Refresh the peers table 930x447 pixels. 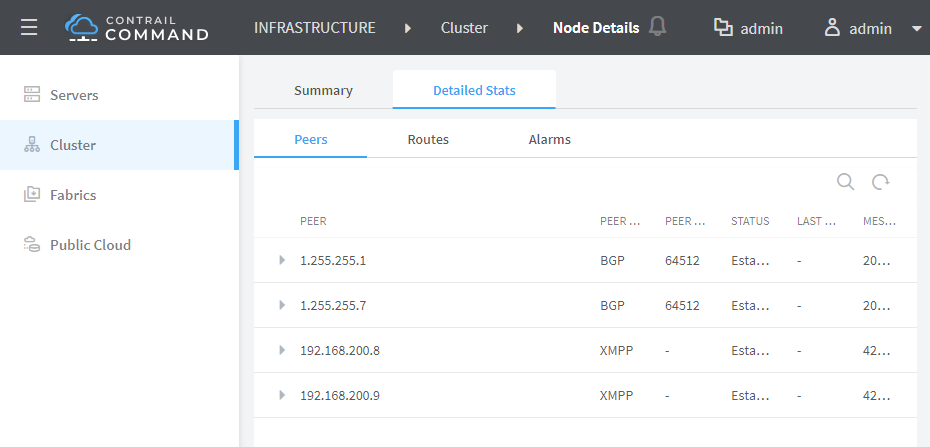click(x=880, y=181)
